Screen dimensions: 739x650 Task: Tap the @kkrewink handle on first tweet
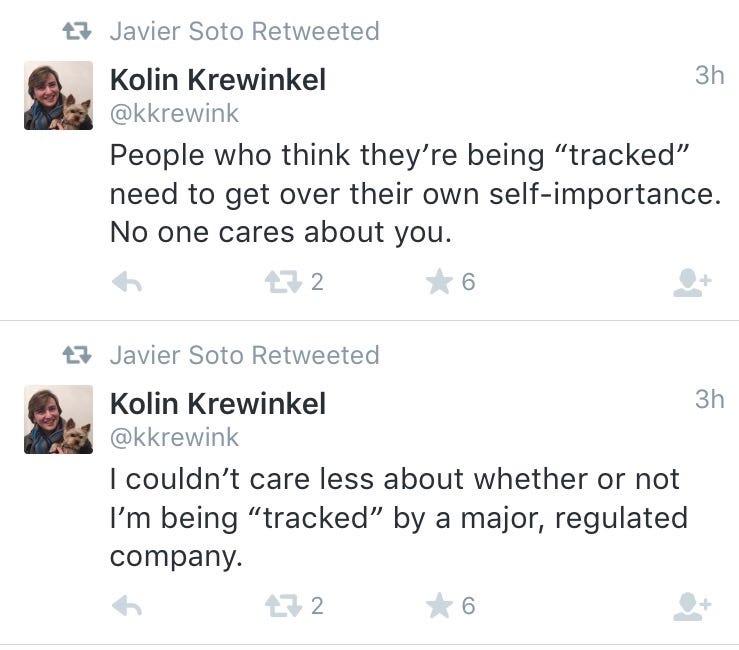(174, 114)
